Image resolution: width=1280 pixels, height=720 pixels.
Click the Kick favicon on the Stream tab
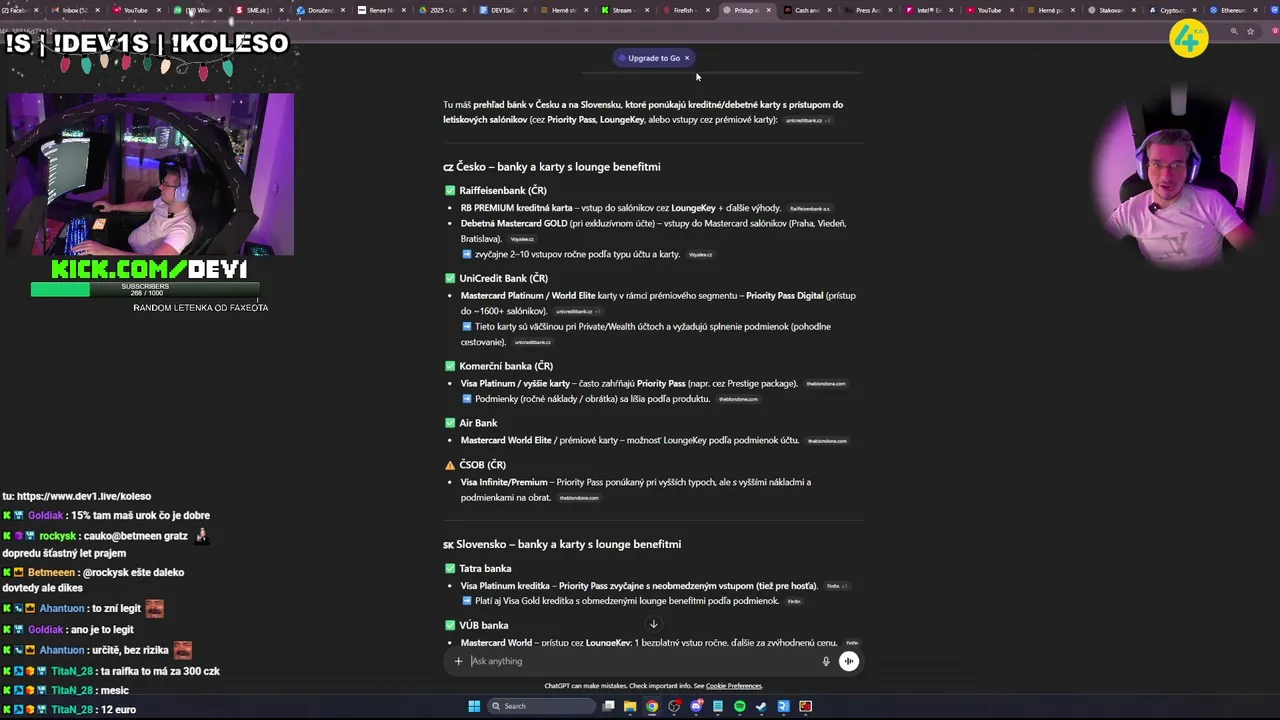(x=605, y=10)
